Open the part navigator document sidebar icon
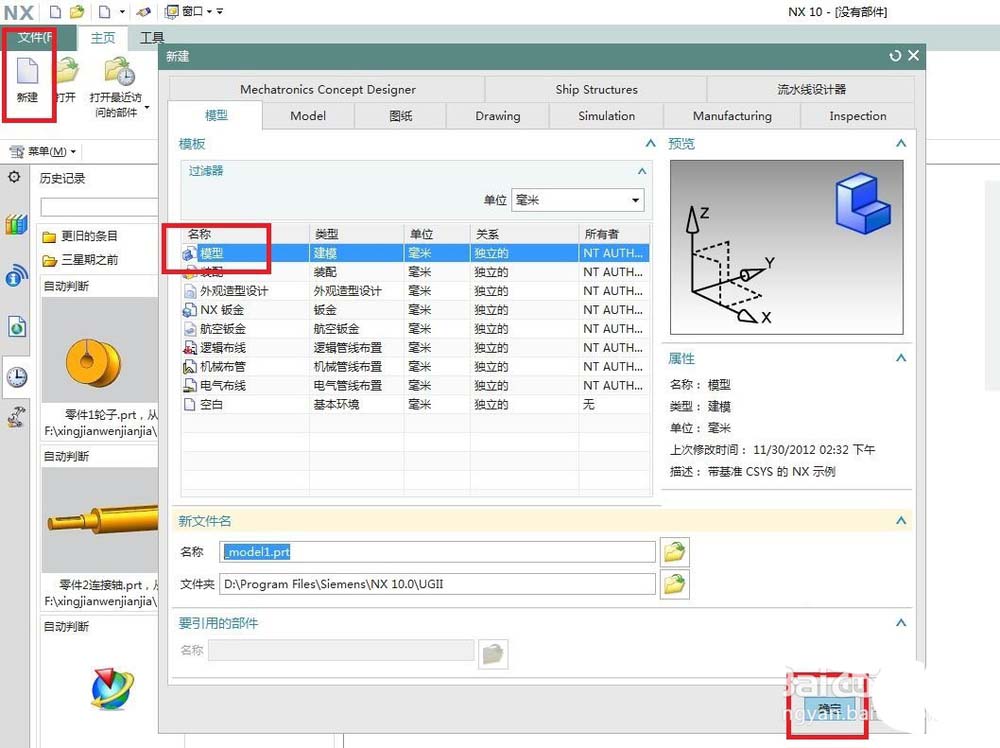Screen dimensions: 1000x748 click(17, 326)
